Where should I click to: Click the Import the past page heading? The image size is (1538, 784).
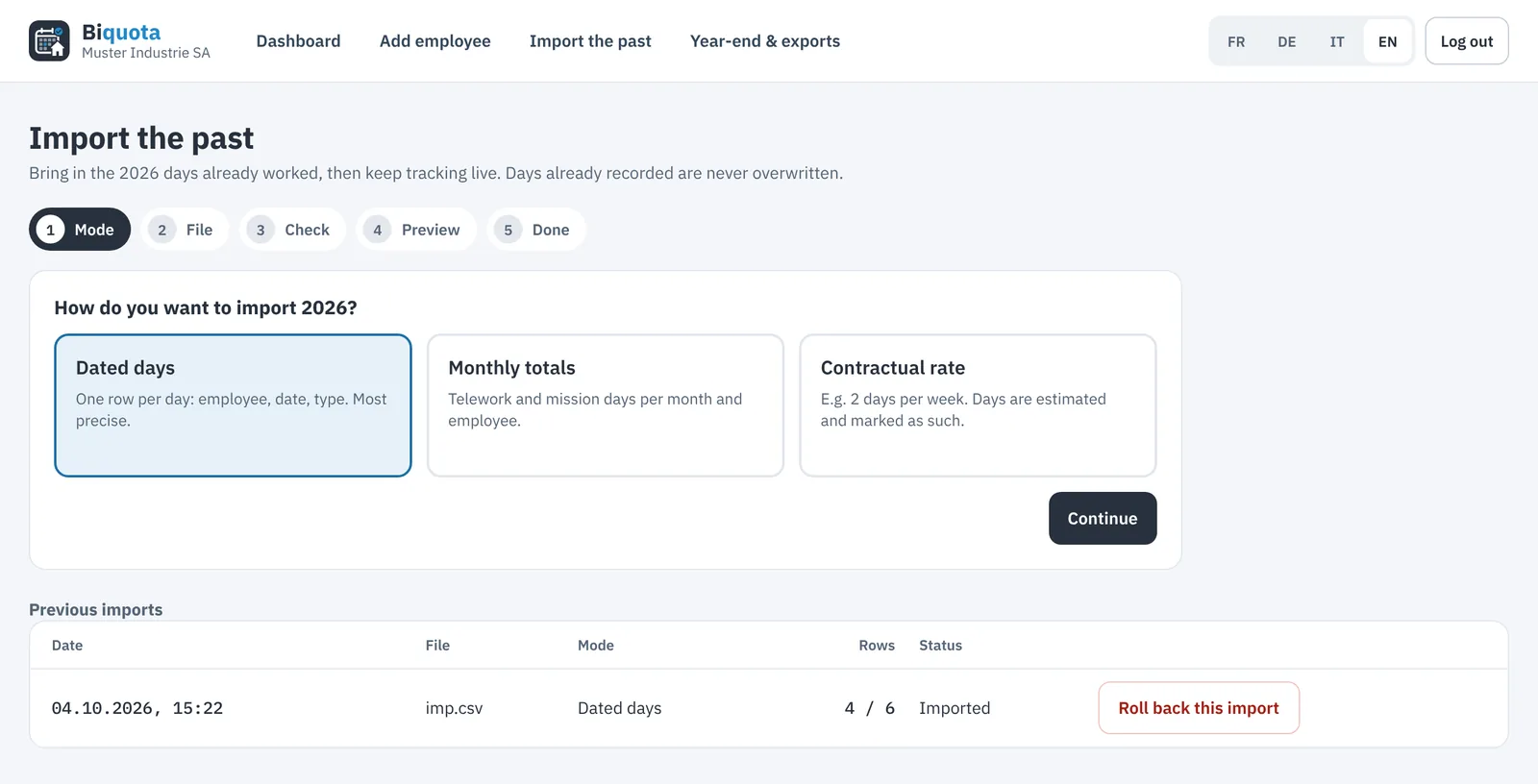pos(141,138)
